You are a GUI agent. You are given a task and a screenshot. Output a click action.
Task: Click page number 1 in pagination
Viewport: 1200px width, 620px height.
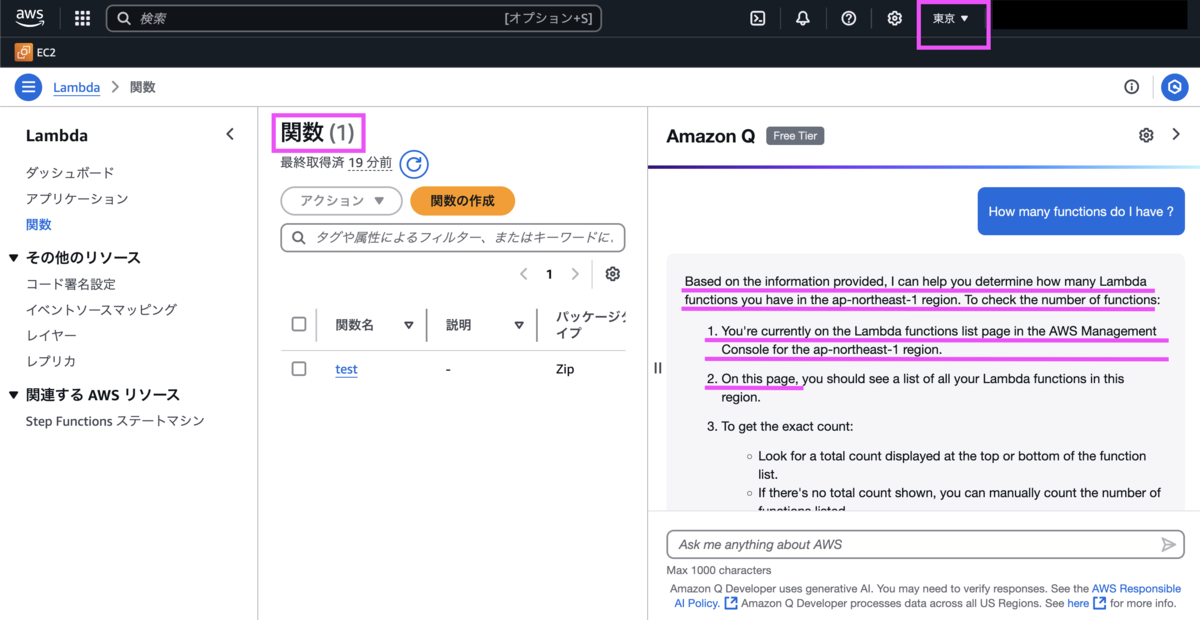549,274
